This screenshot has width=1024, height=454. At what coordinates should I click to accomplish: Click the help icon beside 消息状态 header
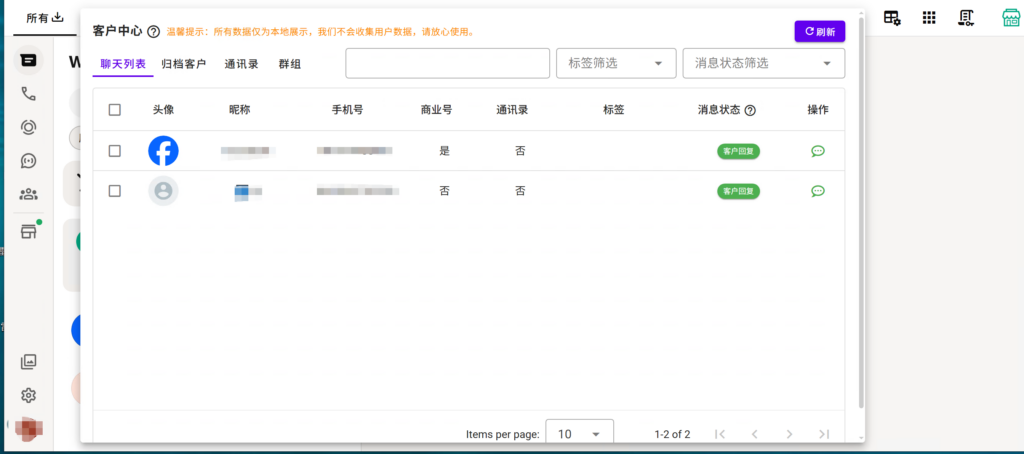tap(750, 110)
